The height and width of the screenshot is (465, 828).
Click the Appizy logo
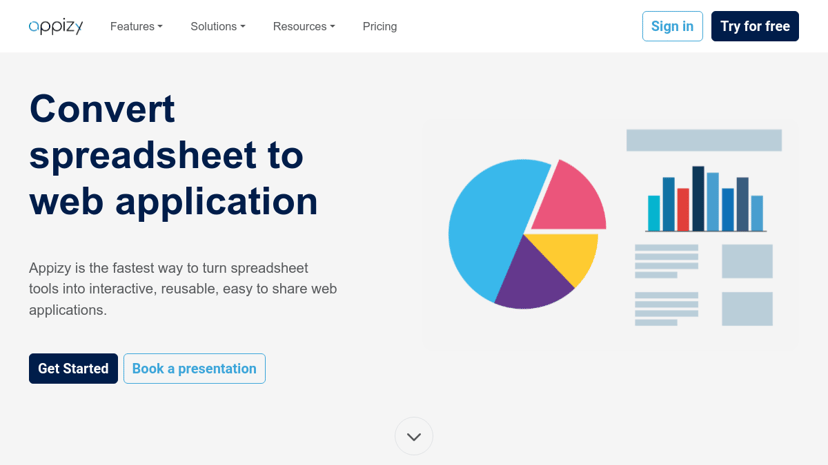(56, 26)
